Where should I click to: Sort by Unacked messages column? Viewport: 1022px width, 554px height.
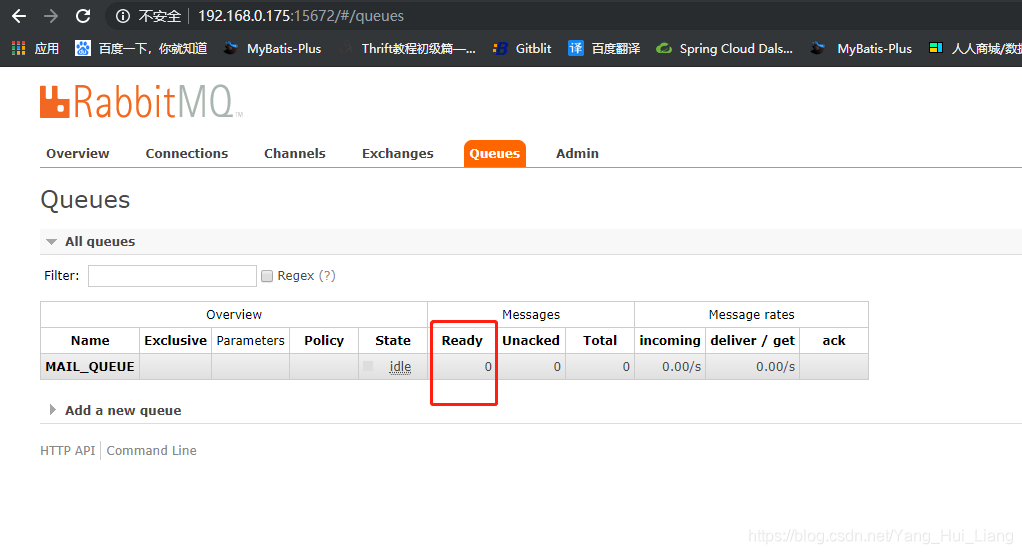tap(531, 341)
